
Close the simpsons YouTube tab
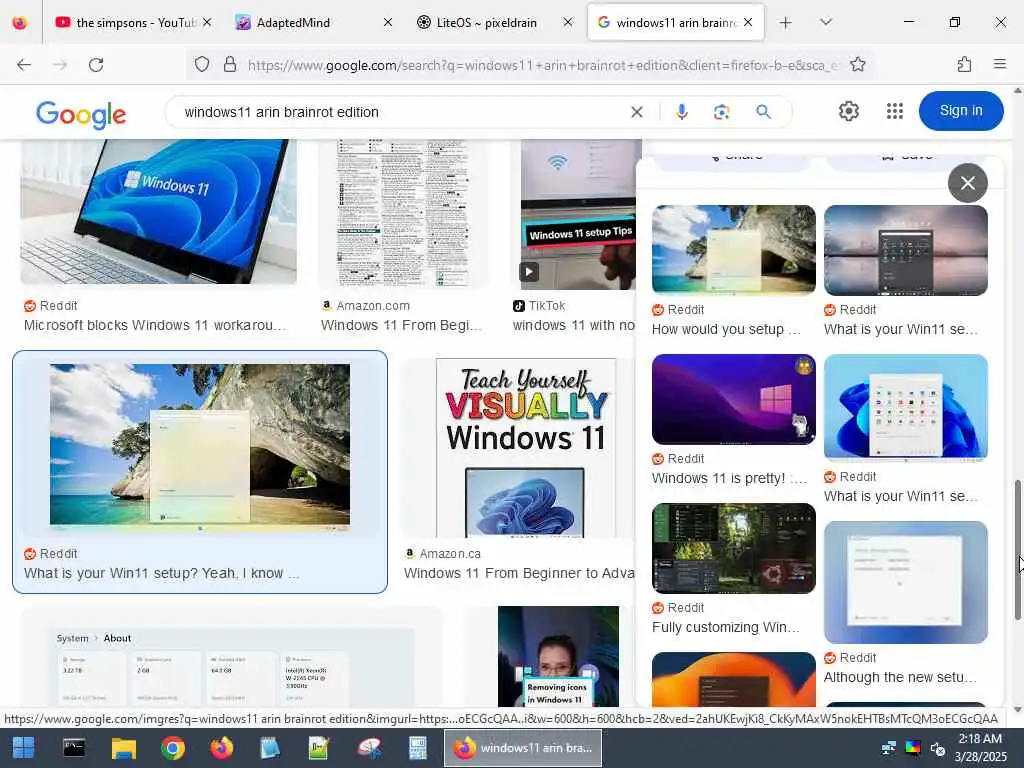pyautogui.click(x=207, y=22)
